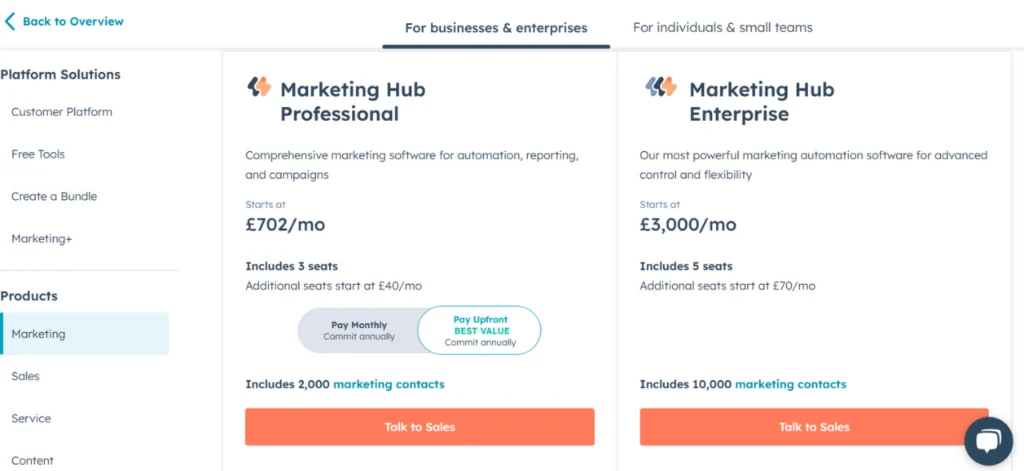
Task: Click the Marketing Hub Professional logo icon
Action: tap(259, 87)
